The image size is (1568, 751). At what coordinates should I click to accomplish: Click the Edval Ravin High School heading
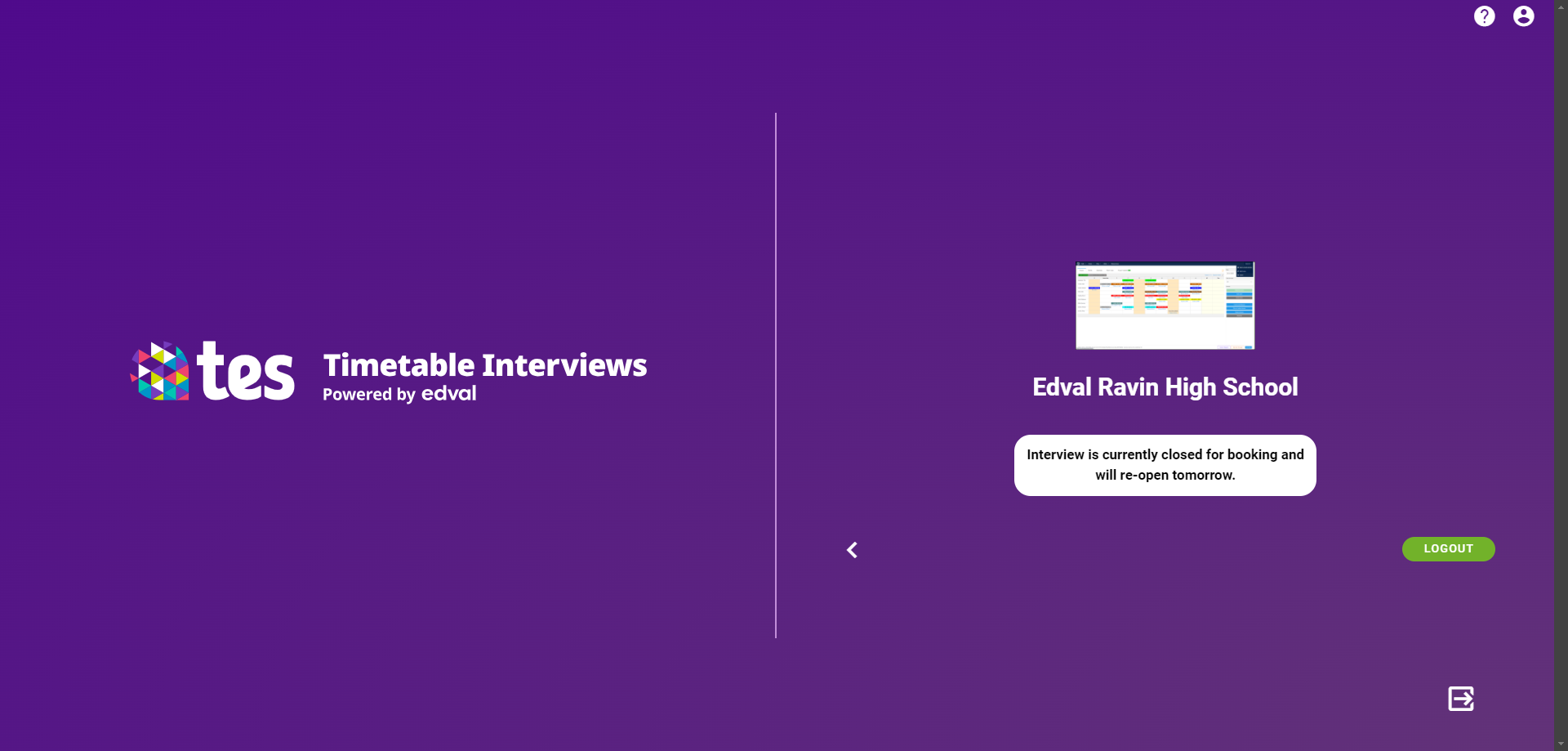(x=1165, y=387)
